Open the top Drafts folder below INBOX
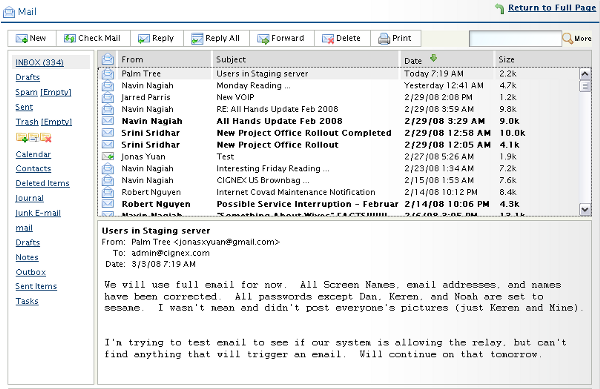Viewport: 600px width, 389px height. [x=28, y=77]
